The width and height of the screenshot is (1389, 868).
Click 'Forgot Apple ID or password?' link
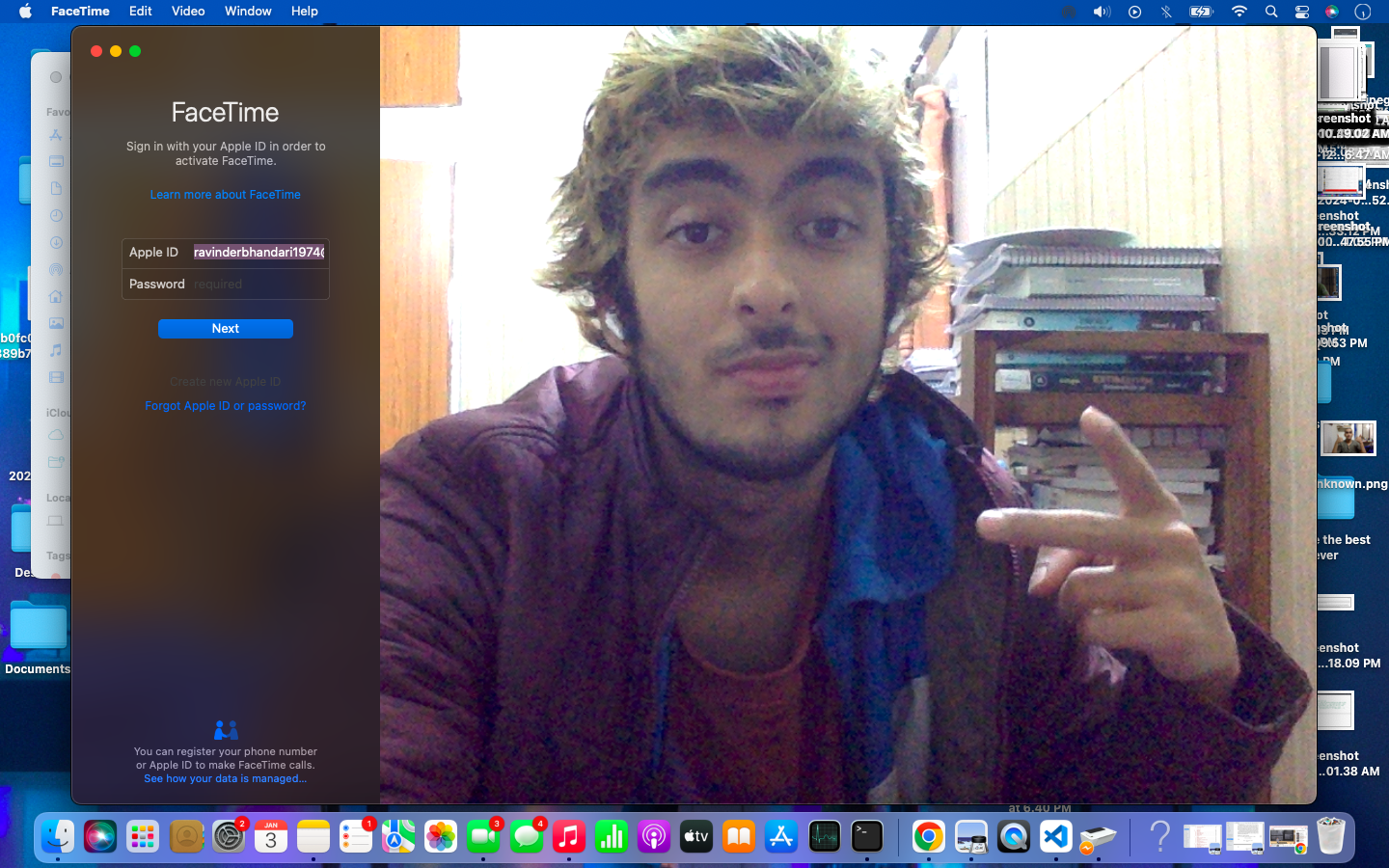(226, 406)
